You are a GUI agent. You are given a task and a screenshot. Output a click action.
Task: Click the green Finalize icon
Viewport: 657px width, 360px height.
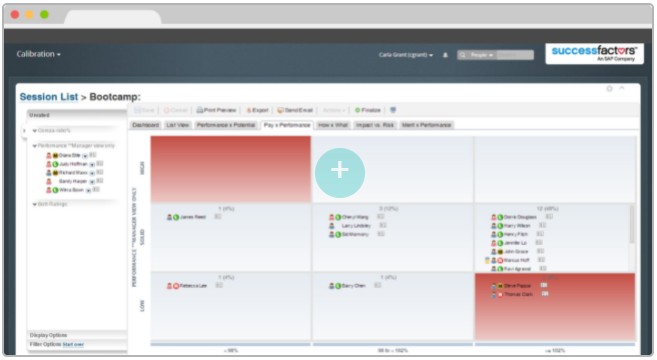[x=357, y=110]
